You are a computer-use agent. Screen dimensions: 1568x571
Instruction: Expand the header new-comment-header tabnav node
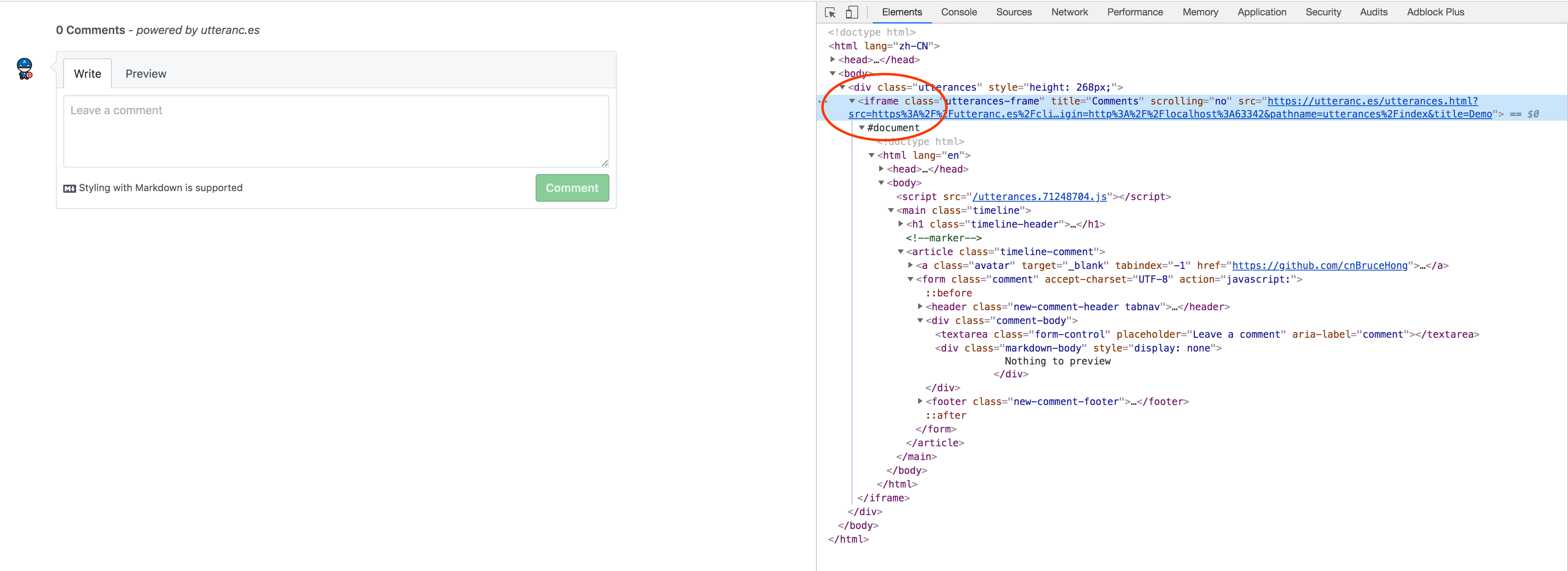point(921,307)
